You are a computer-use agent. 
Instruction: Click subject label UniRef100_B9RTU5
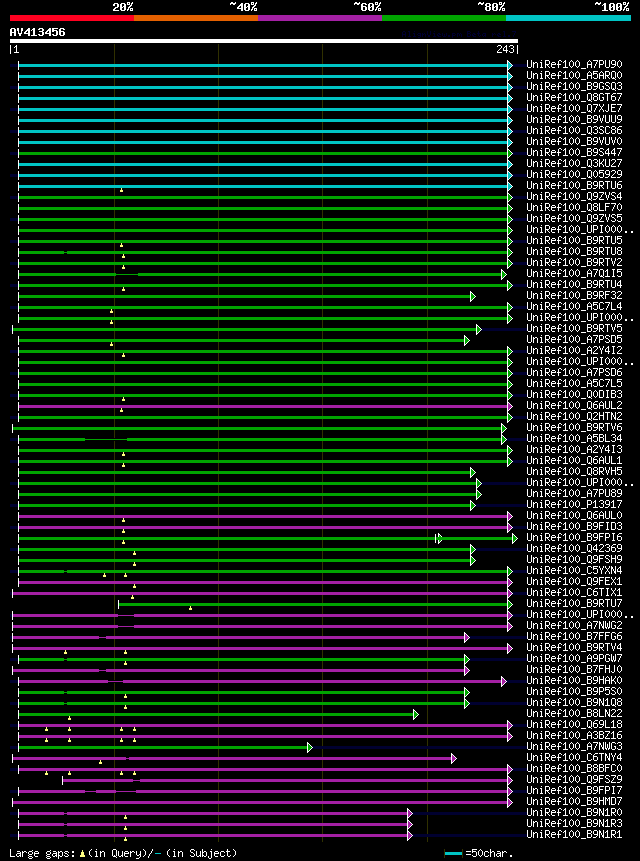point(574,240)
